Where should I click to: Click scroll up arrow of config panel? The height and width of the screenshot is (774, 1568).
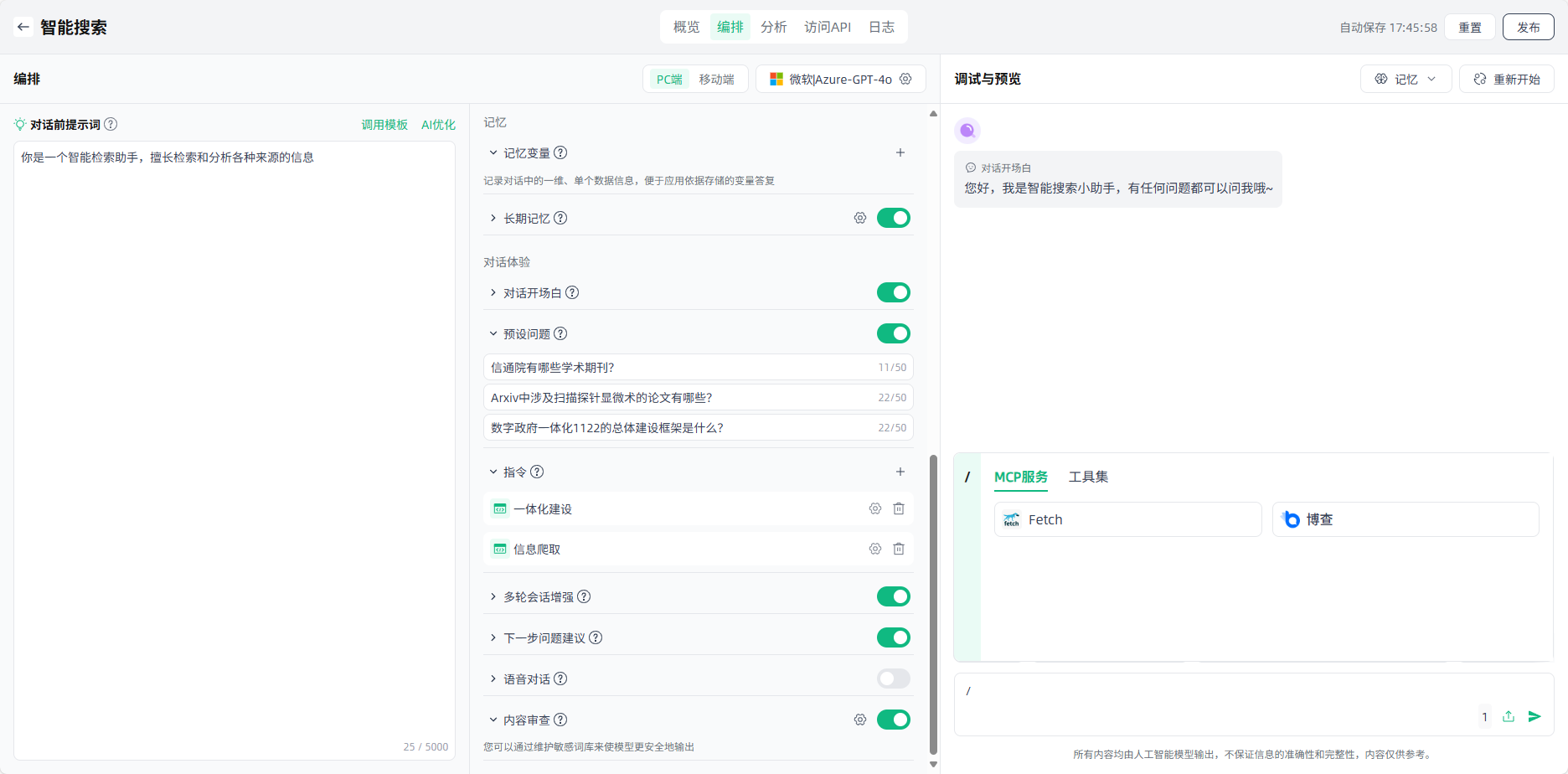point(933,113)
